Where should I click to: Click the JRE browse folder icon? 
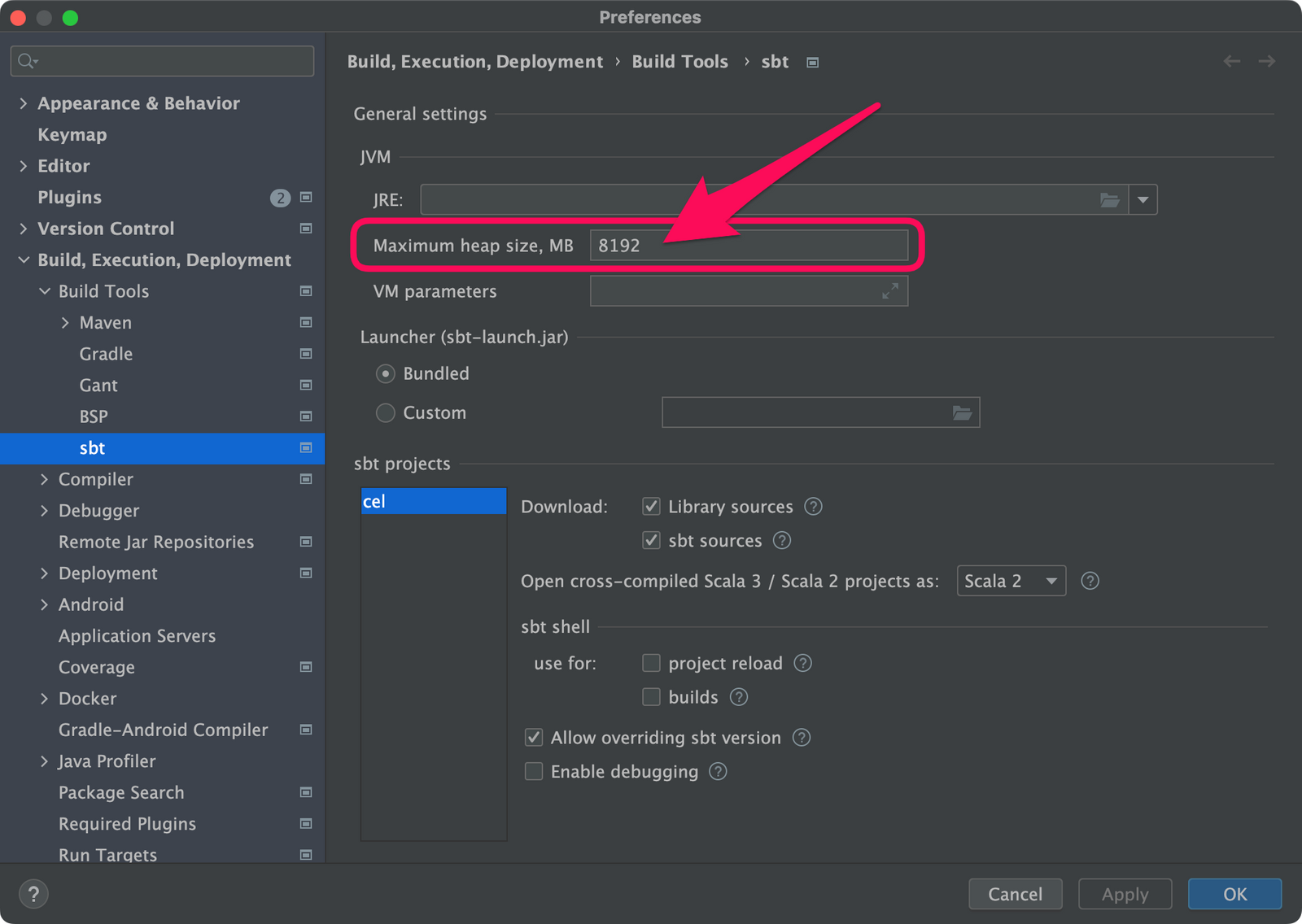click(x=1109, y=200)
